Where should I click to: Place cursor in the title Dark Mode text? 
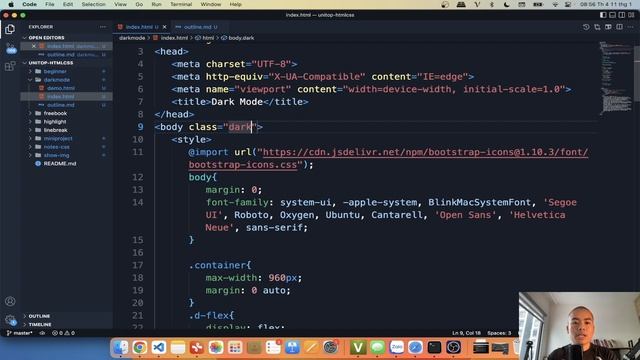[237, 102]
